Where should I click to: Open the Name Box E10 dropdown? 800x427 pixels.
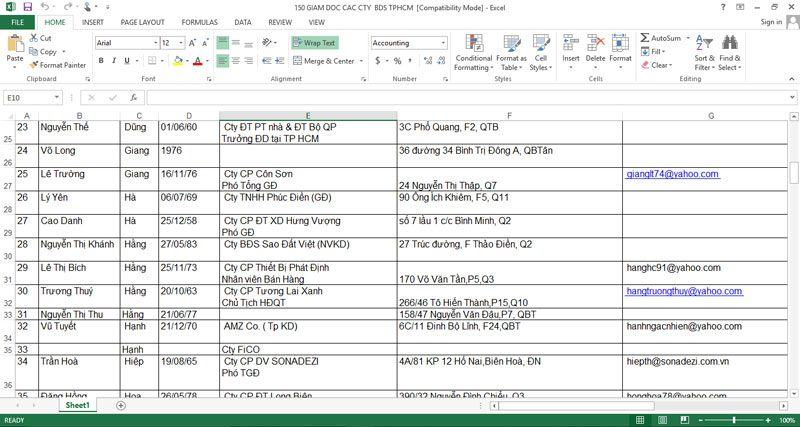tap(57, 97)
